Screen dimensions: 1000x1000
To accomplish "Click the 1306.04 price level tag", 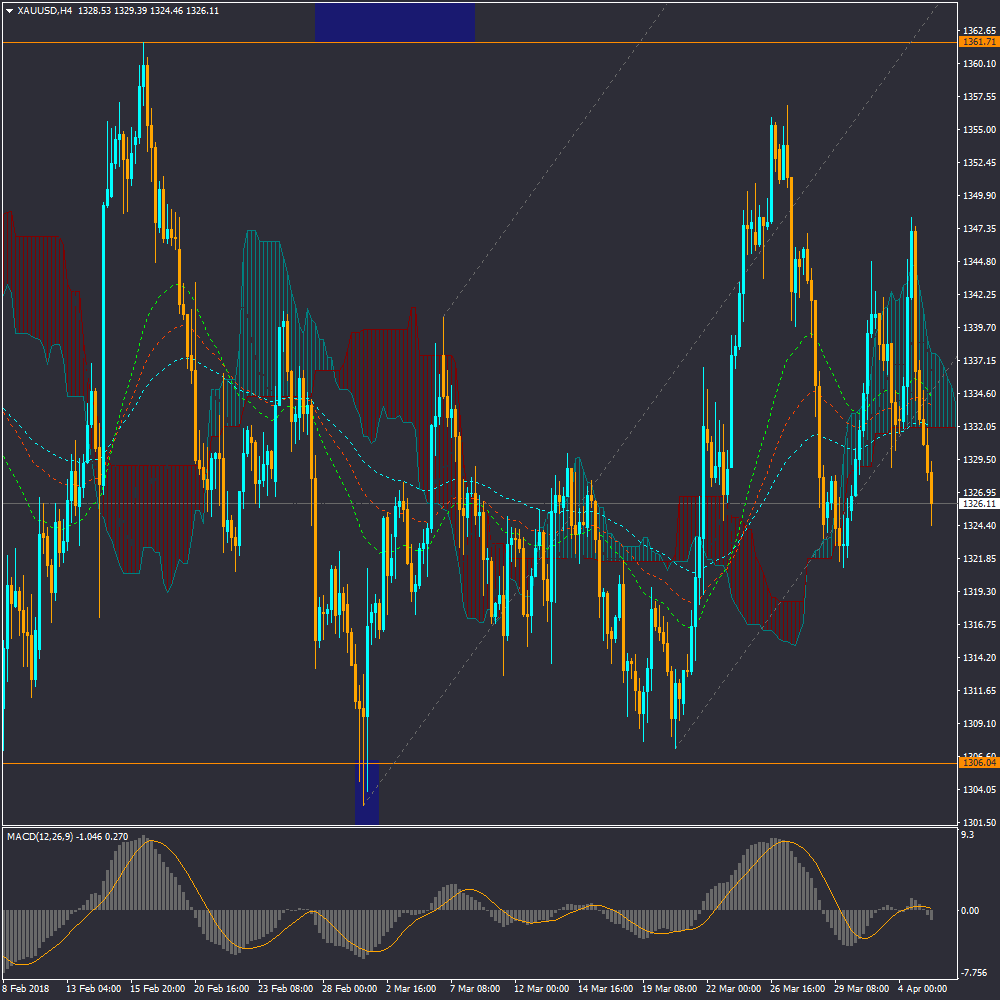I will click(977, 763).
